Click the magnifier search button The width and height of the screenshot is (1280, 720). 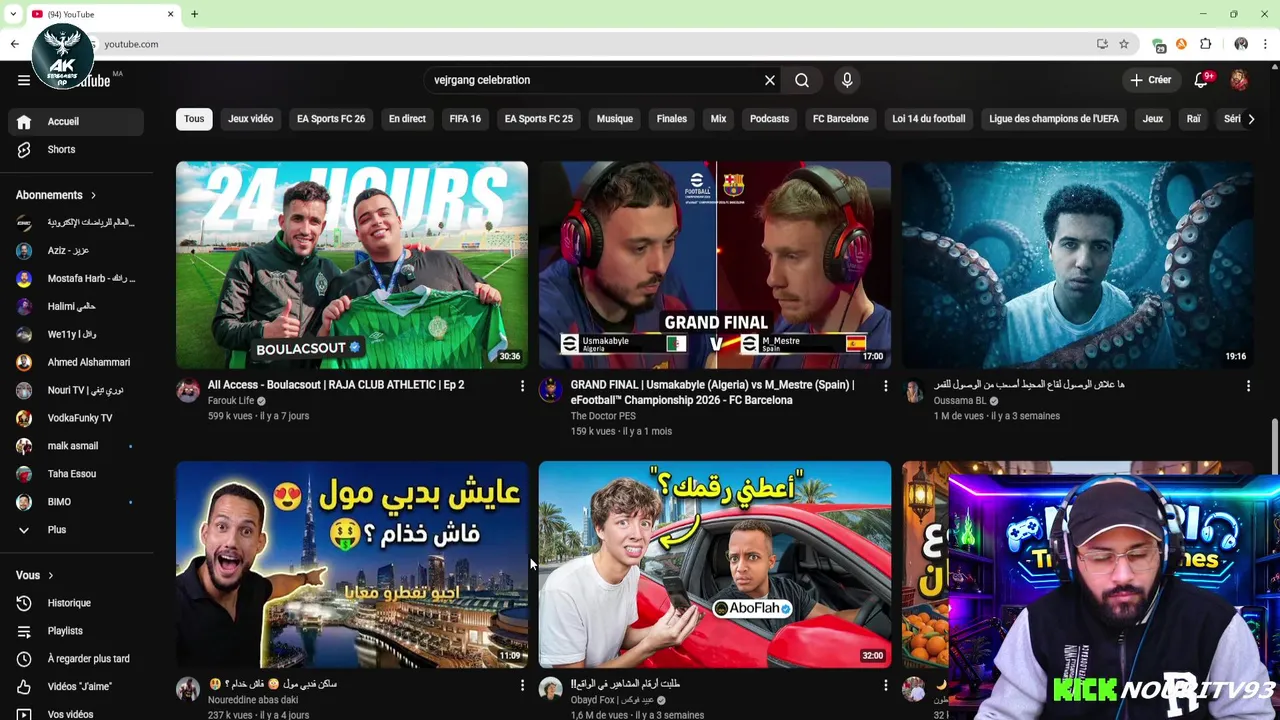tap(802, 80)
